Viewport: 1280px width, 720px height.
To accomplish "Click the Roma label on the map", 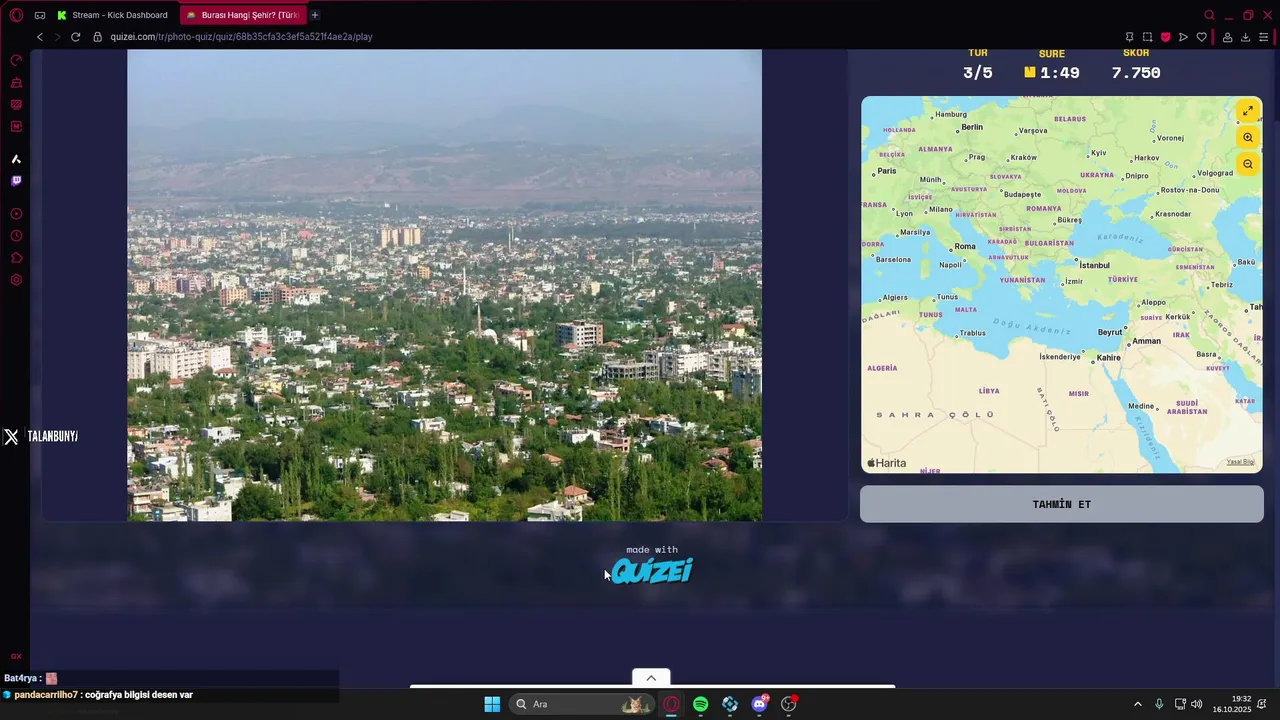I will pos(965,246).
